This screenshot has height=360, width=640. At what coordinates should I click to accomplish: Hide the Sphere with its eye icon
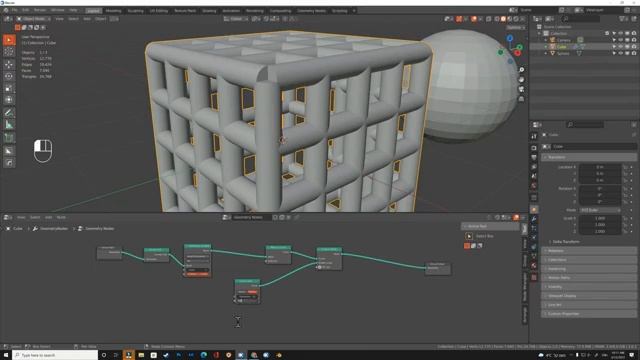pos(620,53)
